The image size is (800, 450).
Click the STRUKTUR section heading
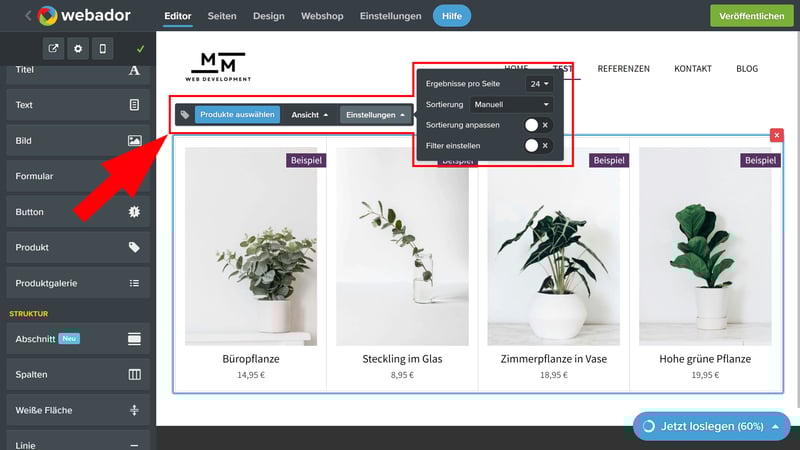pyautogui.click(x=29, y=314)
